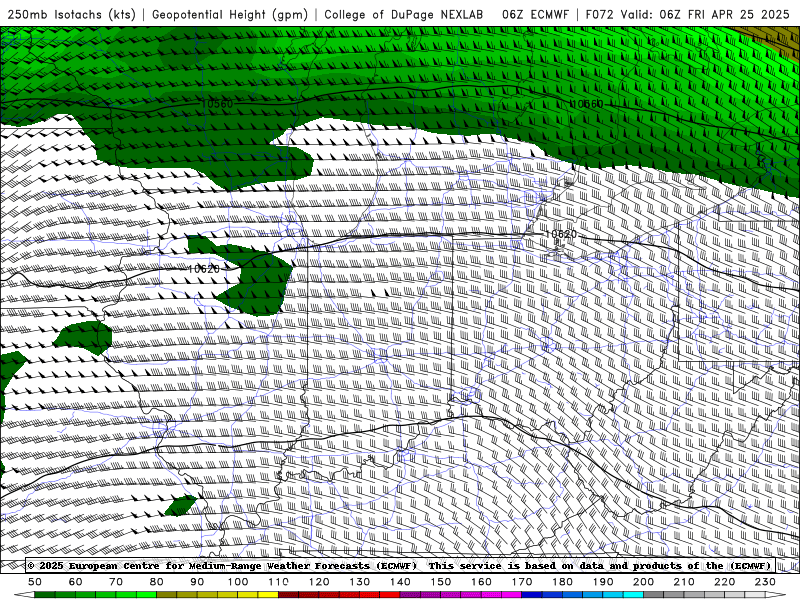This screenshot has height=600, width=800.
Task: Pick the darkest green swatch starting the color bar
Action: coord(45,595)
